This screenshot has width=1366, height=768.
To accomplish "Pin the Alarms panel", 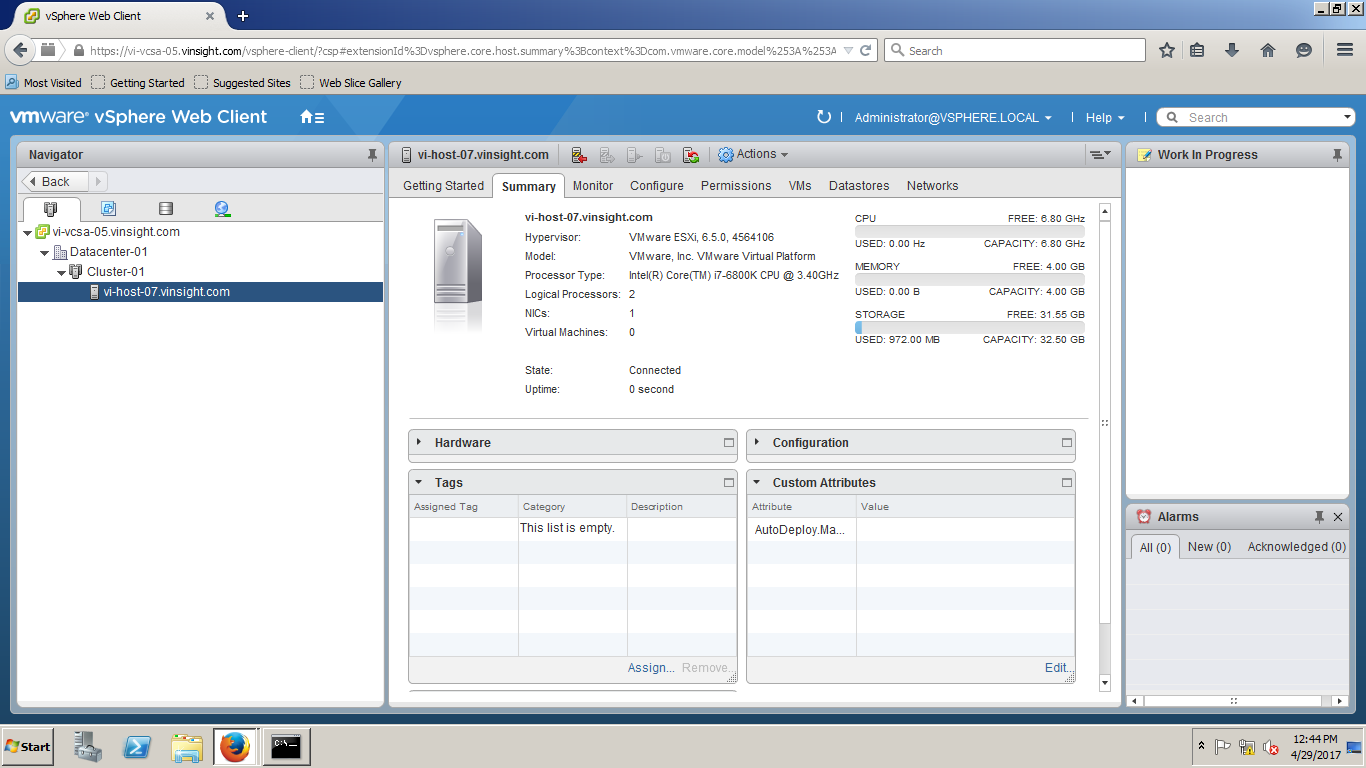I will pos(1319,517).
